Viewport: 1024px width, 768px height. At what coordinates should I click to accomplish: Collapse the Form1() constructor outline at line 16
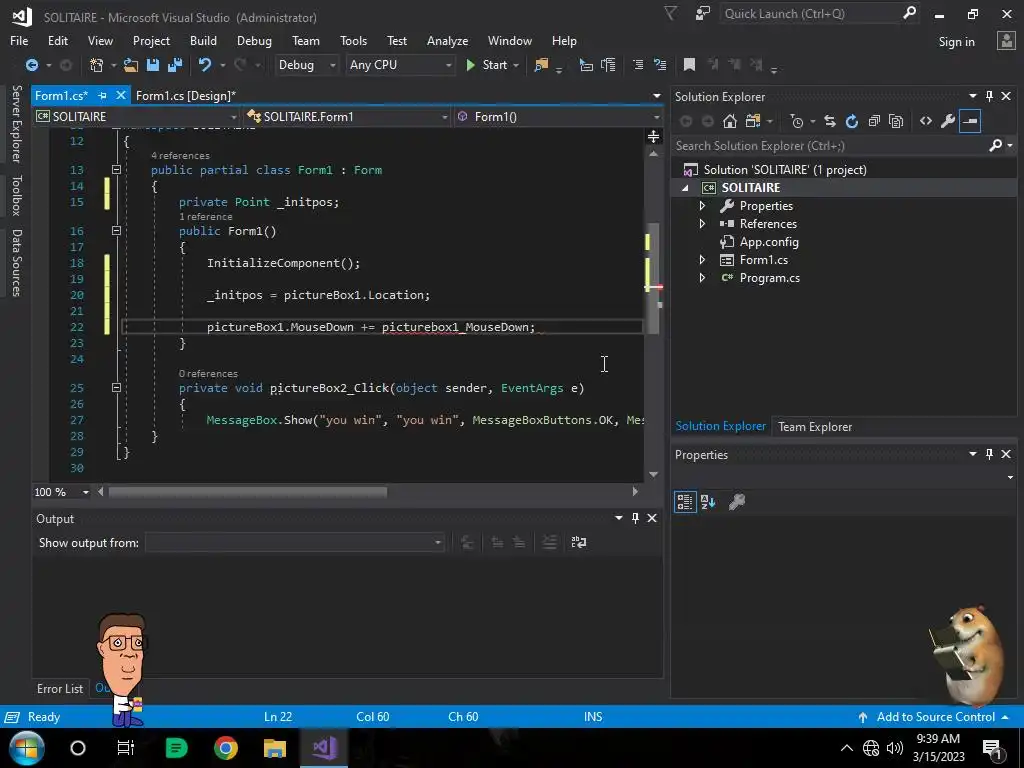coord(116,231)
